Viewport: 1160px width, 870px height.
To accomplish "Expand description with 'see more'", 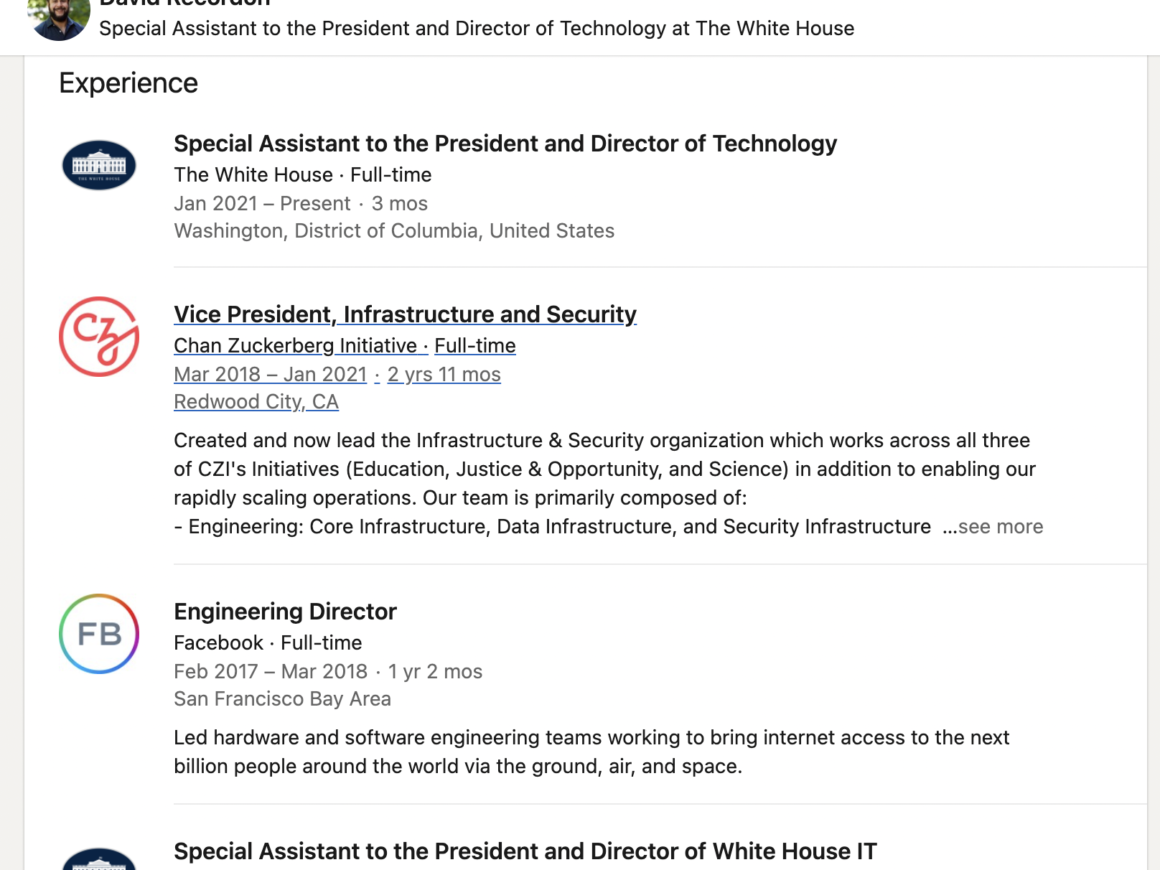I will 999,527.
